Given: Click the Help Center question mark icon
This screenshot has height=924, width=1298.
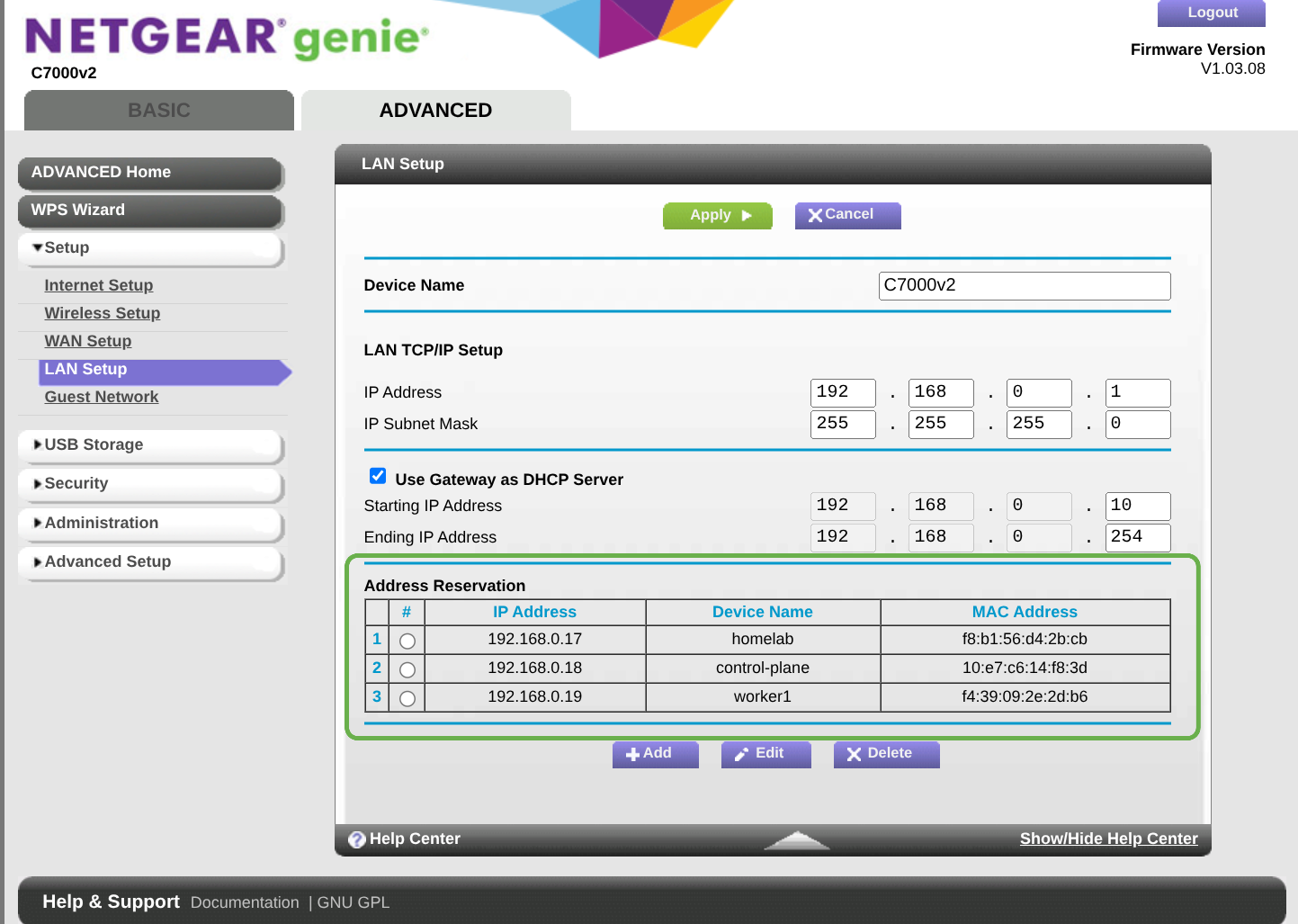Looking at the screenshot, I should coord(357,839).
